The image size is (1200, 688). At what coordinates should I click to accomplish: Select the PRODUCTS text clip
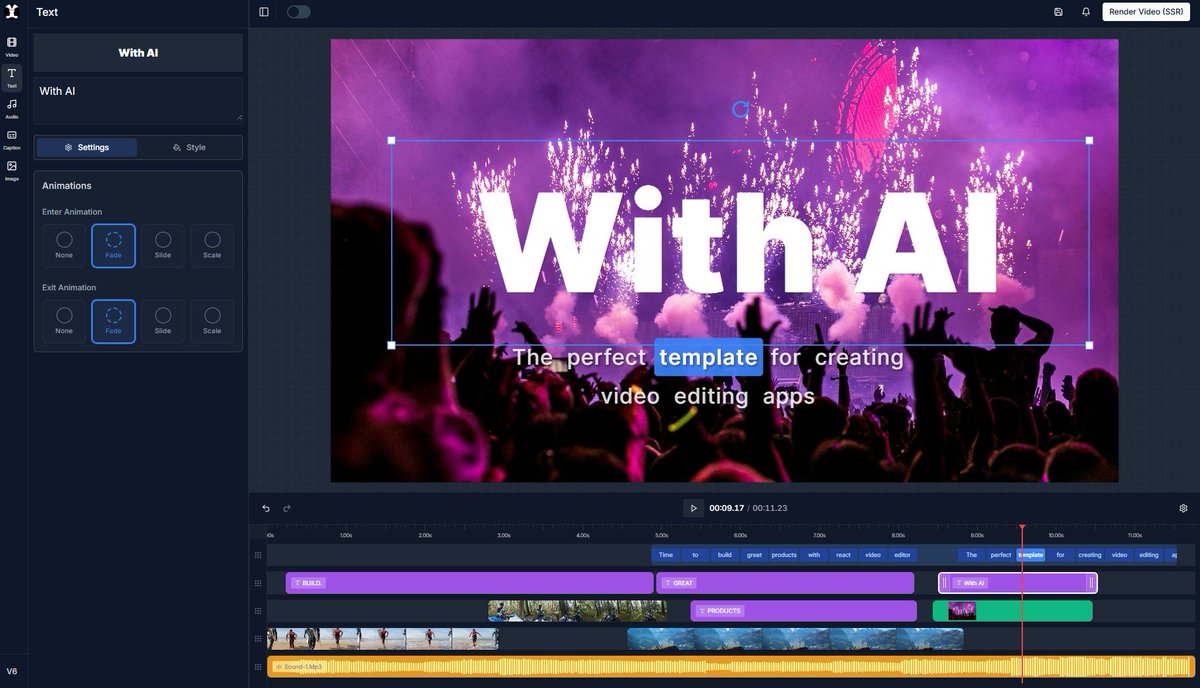click(x=803, y=611)
